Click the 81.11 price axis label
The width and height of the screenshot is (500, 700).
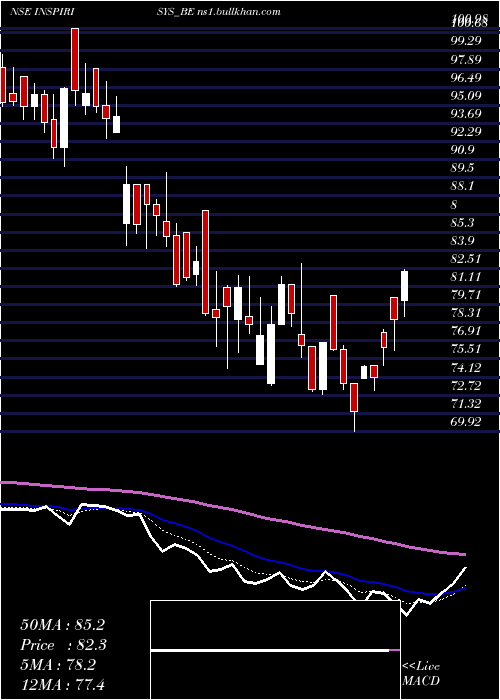coord(466,277)
